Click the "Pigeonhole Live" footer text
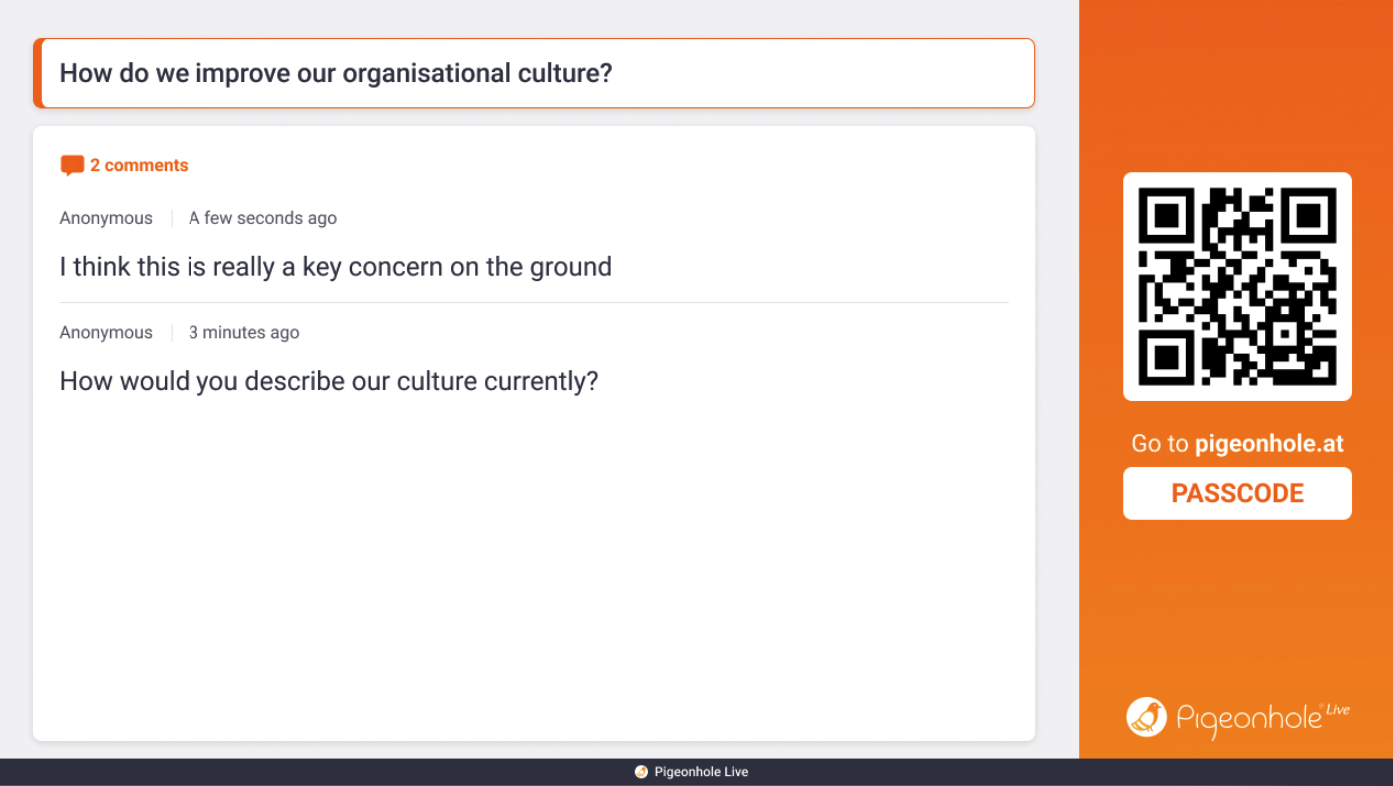The image size is (1393, 786). [x=701, y=772]
